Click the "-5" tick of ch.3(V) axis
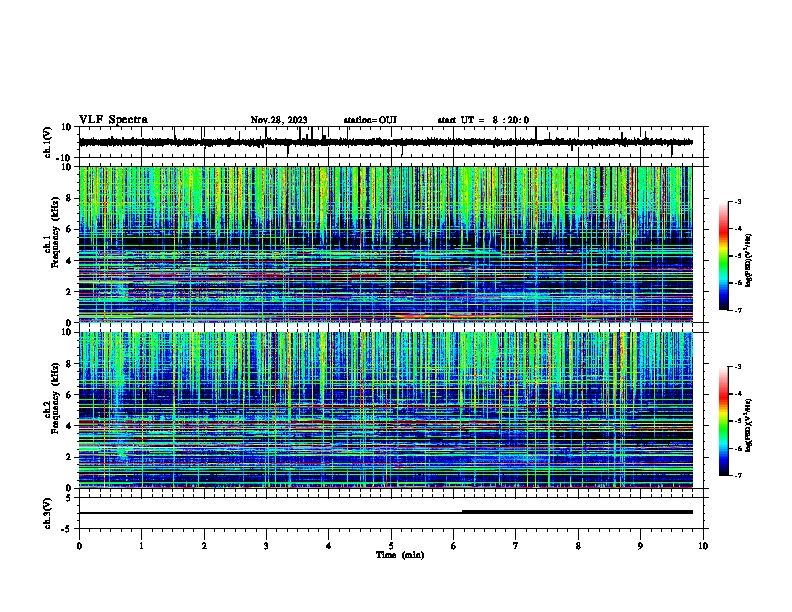792x612 pixels. 67,529
